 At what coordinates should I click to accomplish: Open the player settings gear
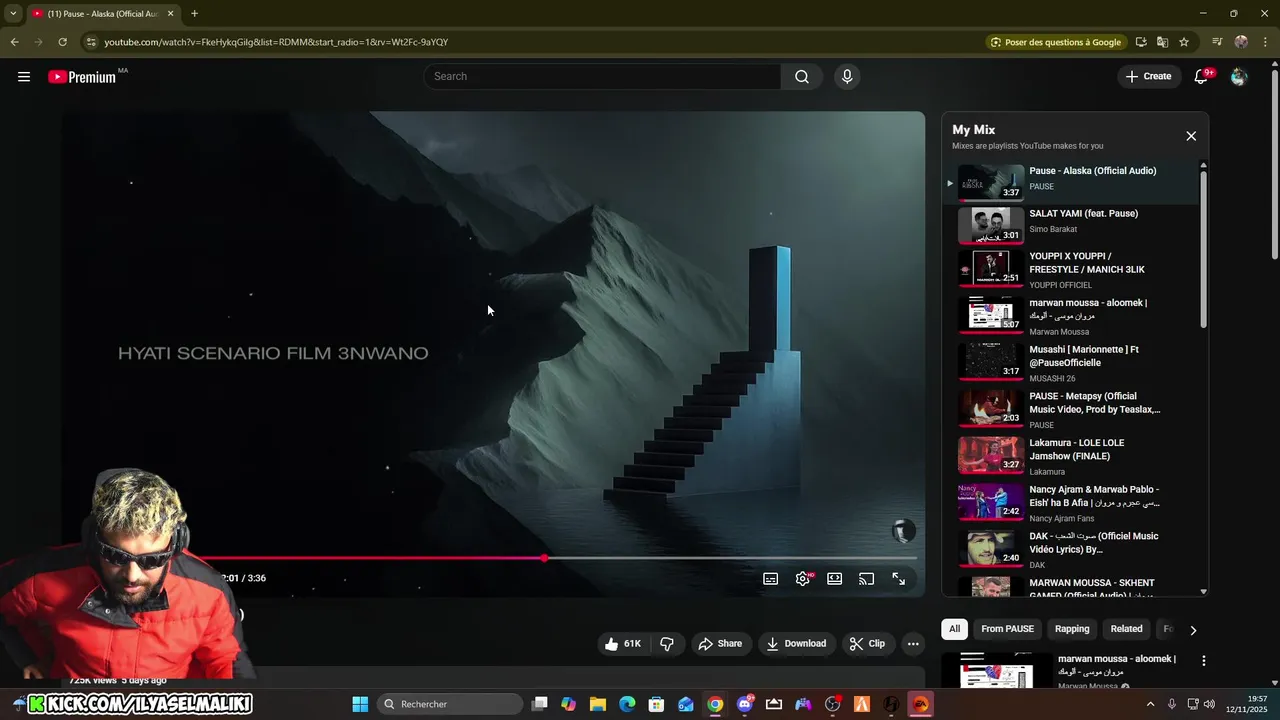pos(803,579)
